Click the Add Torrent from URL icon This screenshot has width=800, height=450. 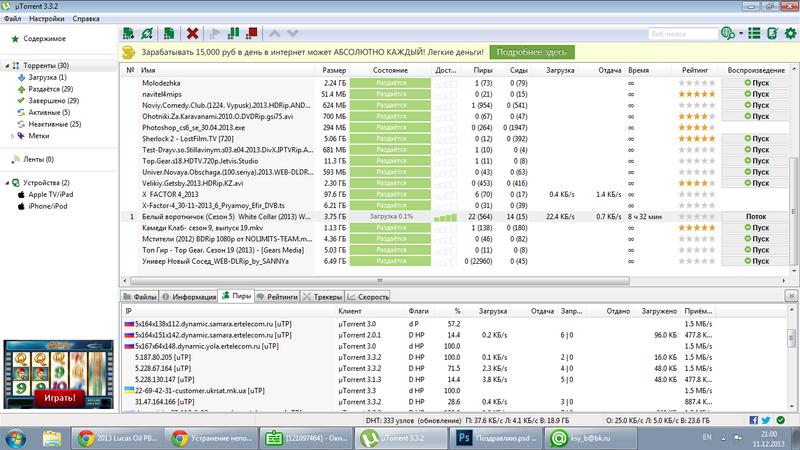tap(147, 34)
